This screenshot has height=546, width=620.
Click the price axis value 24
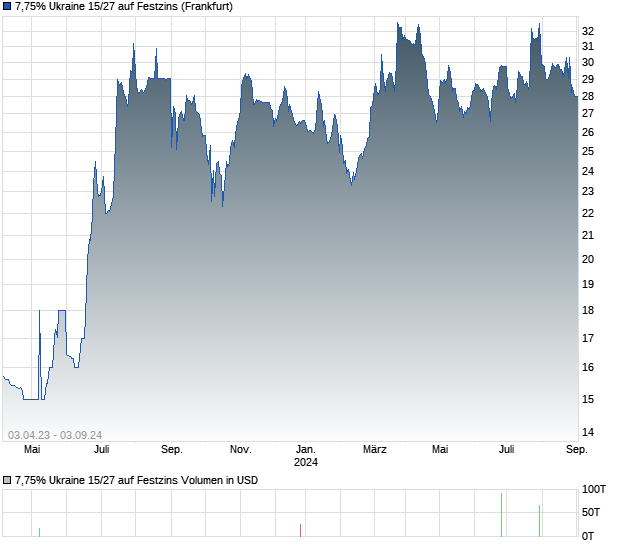[588, 171]
